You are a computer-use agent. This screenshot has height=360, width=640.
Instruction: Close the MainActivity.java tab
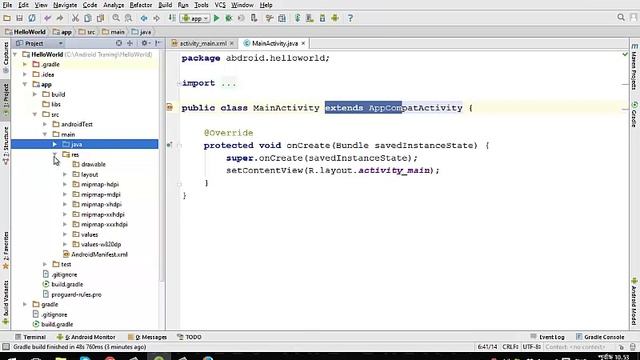point(303,43)
